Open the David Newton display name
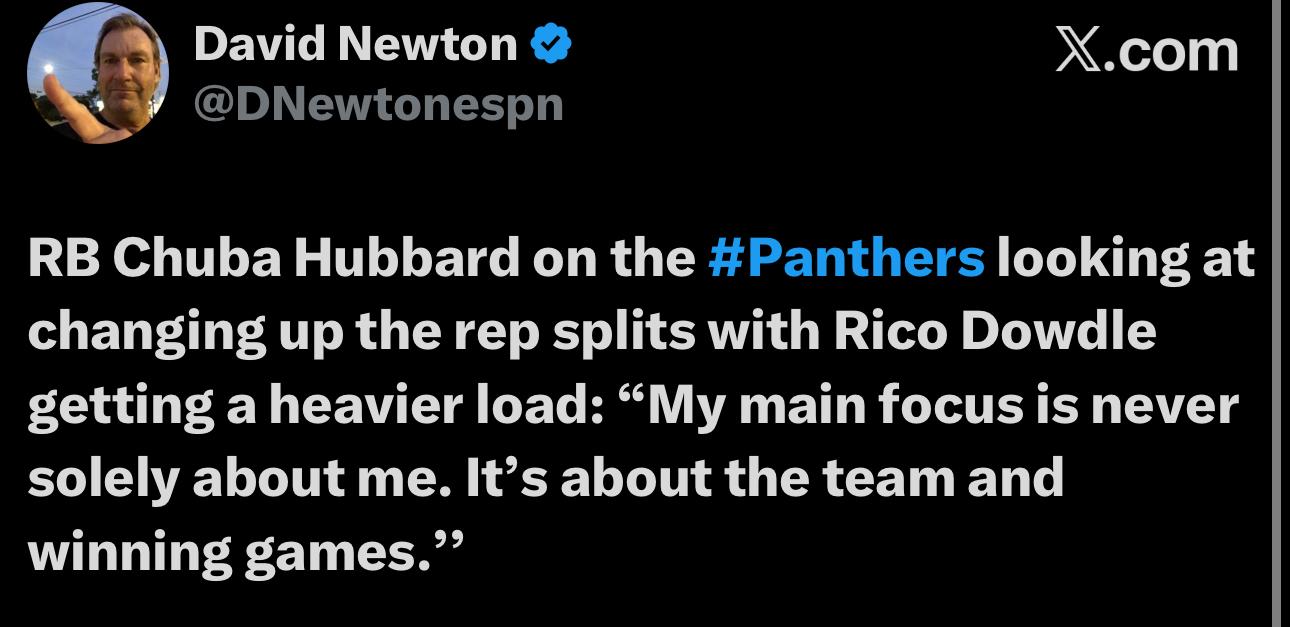Viewport: 1290px width, 627px height. coord(356,45)
